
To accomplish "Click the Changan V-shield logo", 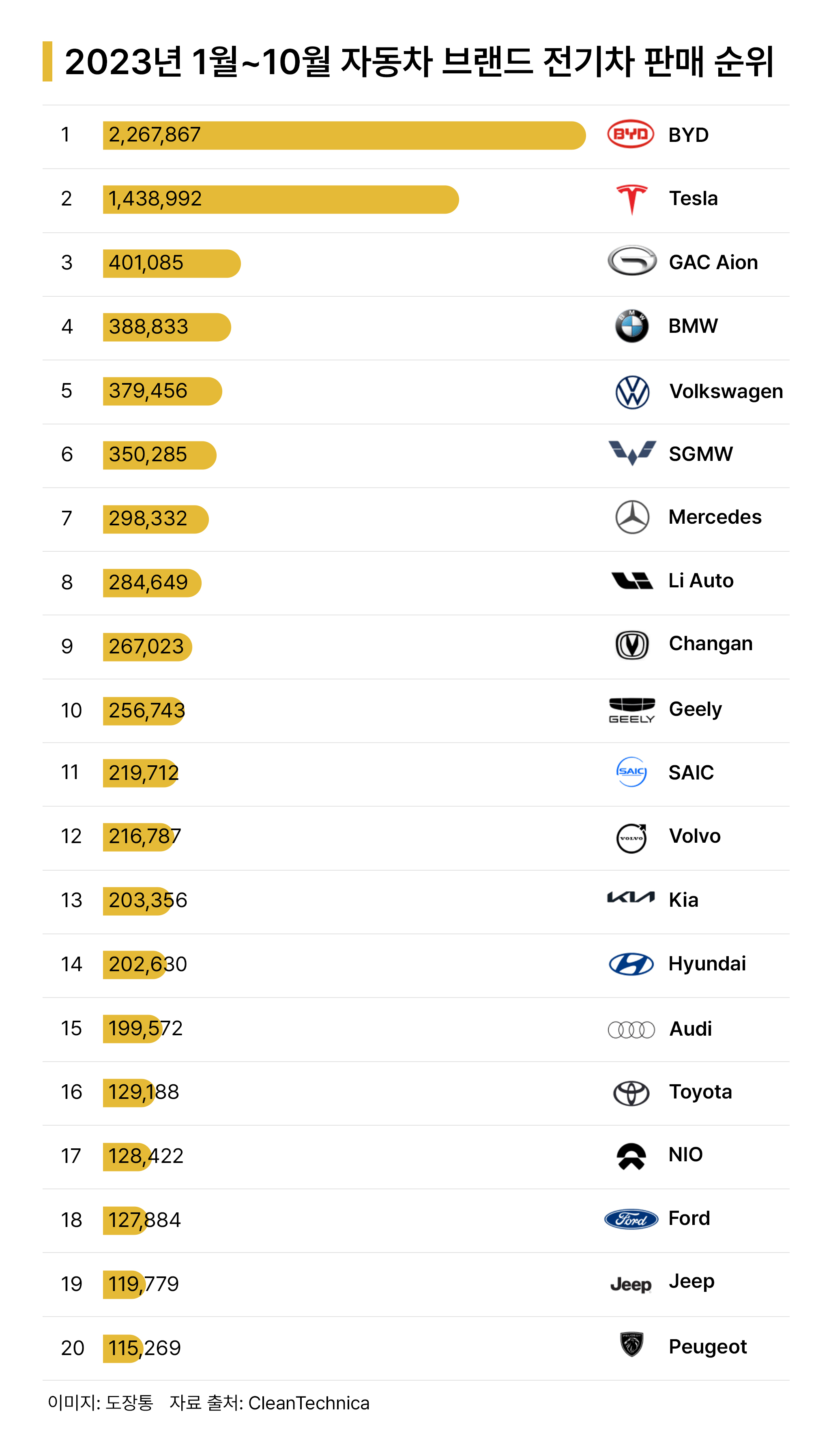I will coord(632,645).
